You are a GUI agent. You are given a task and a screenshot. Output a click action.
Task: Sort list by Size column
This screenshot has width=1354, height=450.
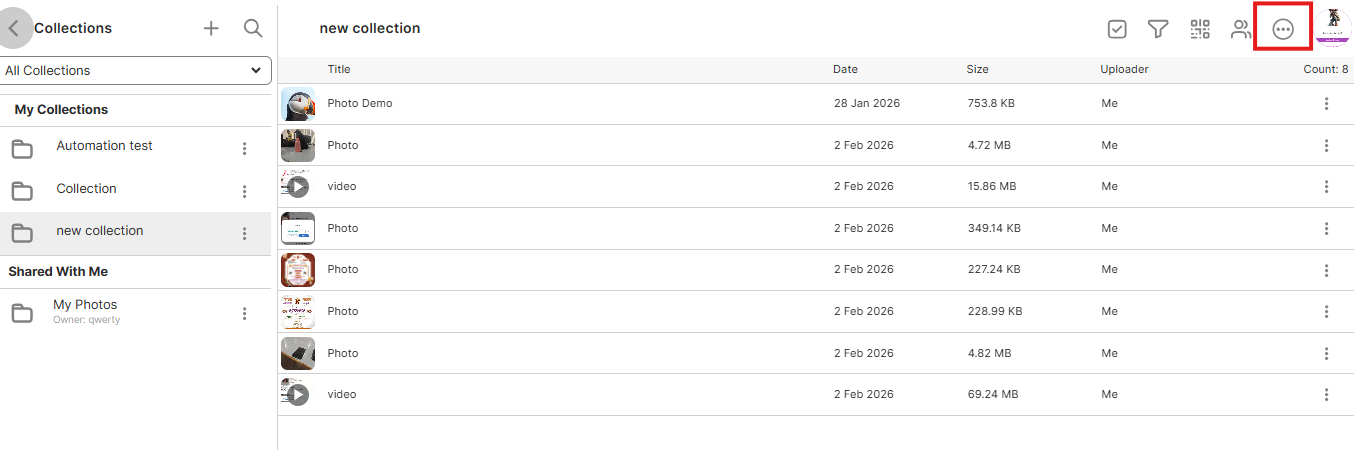977,70
